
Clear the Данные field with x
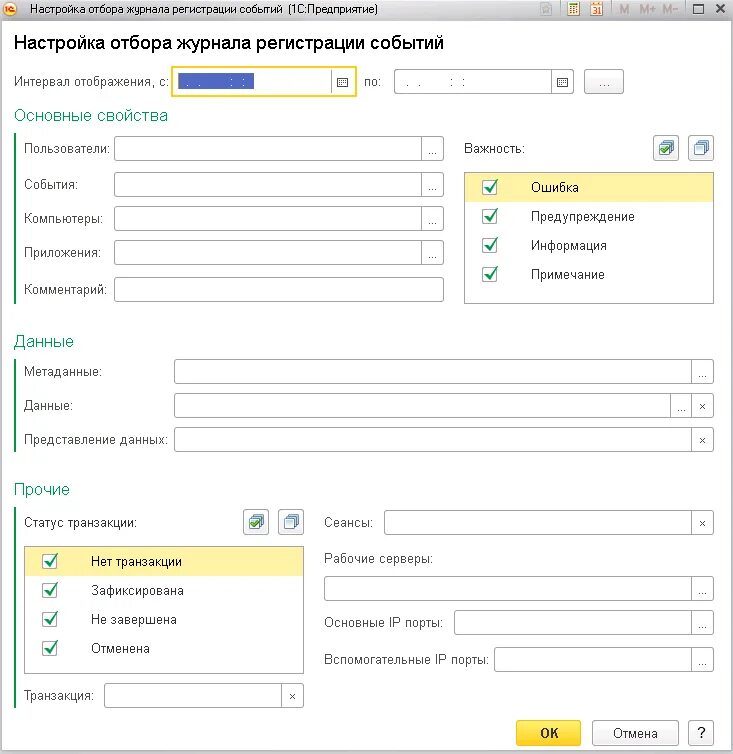tap(702, 406)
